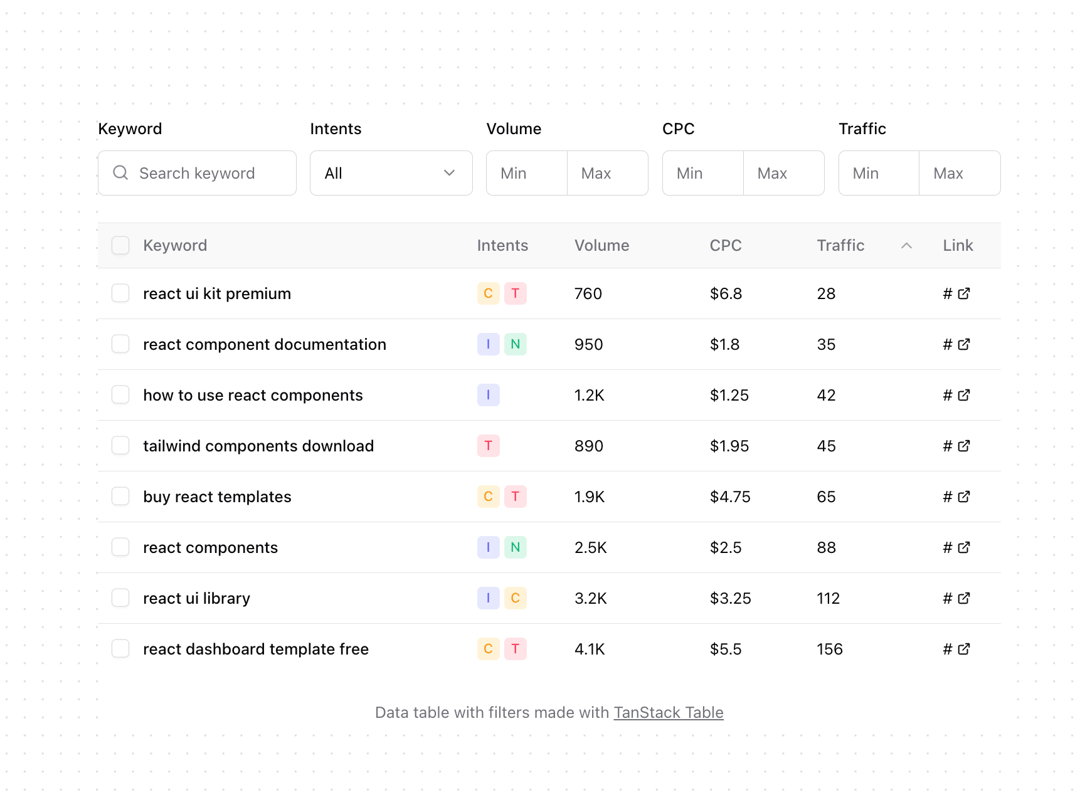Check the react component documentation row
The image size is (1080, 805).
pyautogui.click(x=121, y=344)
